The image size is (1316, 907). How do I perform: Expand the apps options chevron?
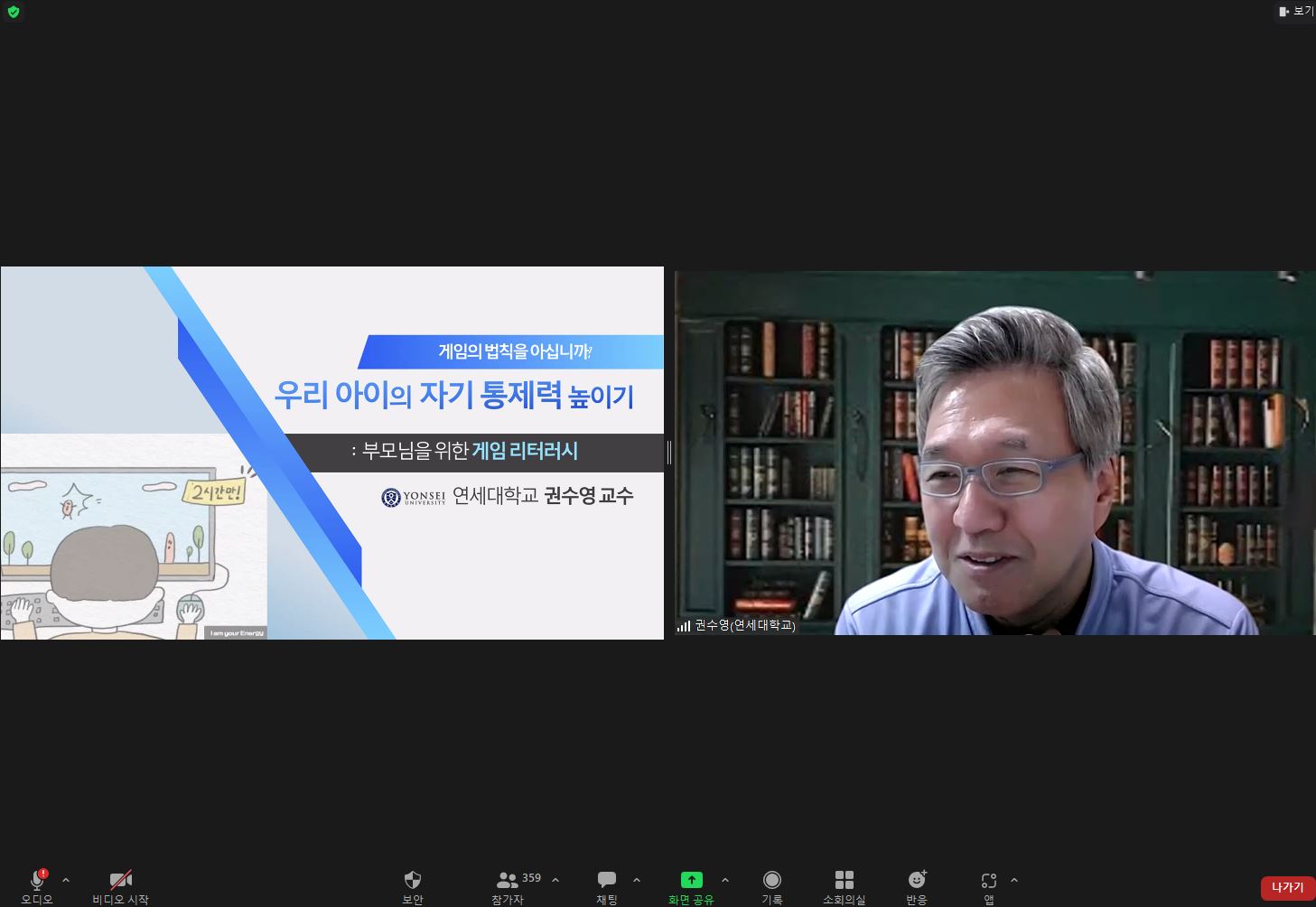click(x=1014, y=880)
